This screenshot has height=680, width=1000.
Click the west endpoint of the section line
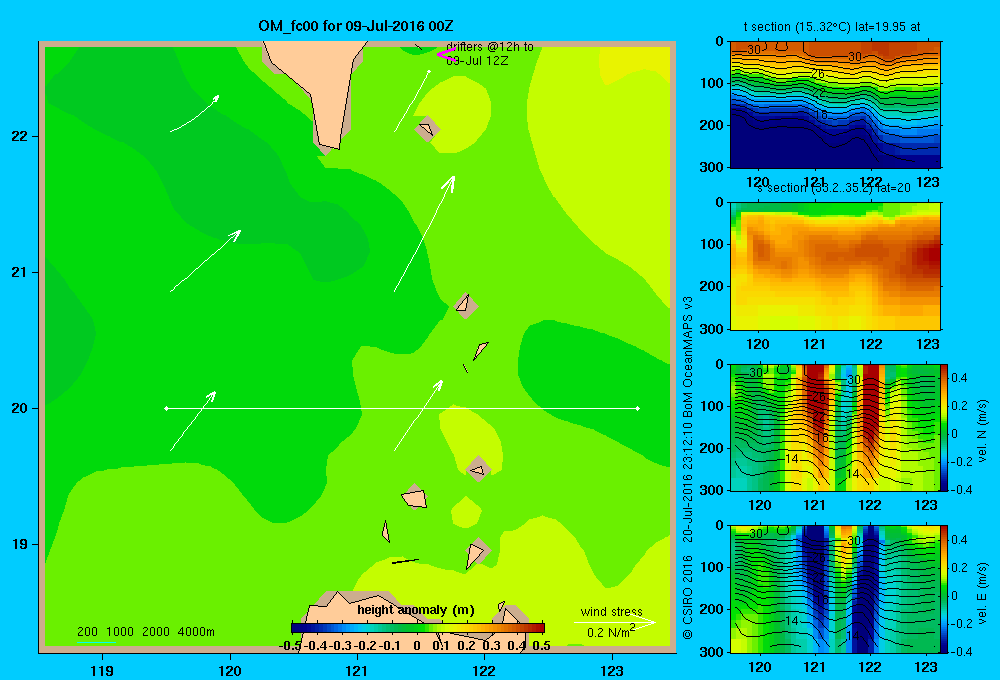(166, 408)
